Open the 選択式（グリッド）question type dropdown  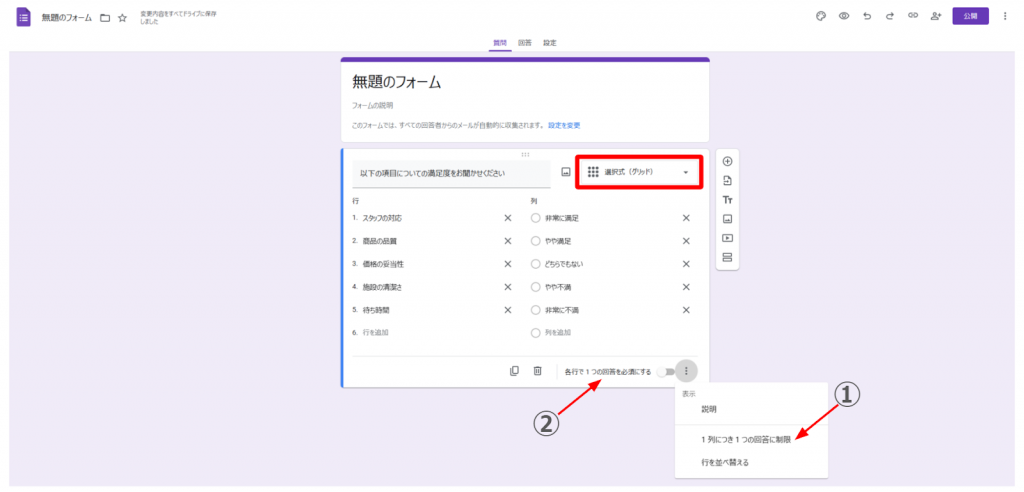(x=639, y=172)
